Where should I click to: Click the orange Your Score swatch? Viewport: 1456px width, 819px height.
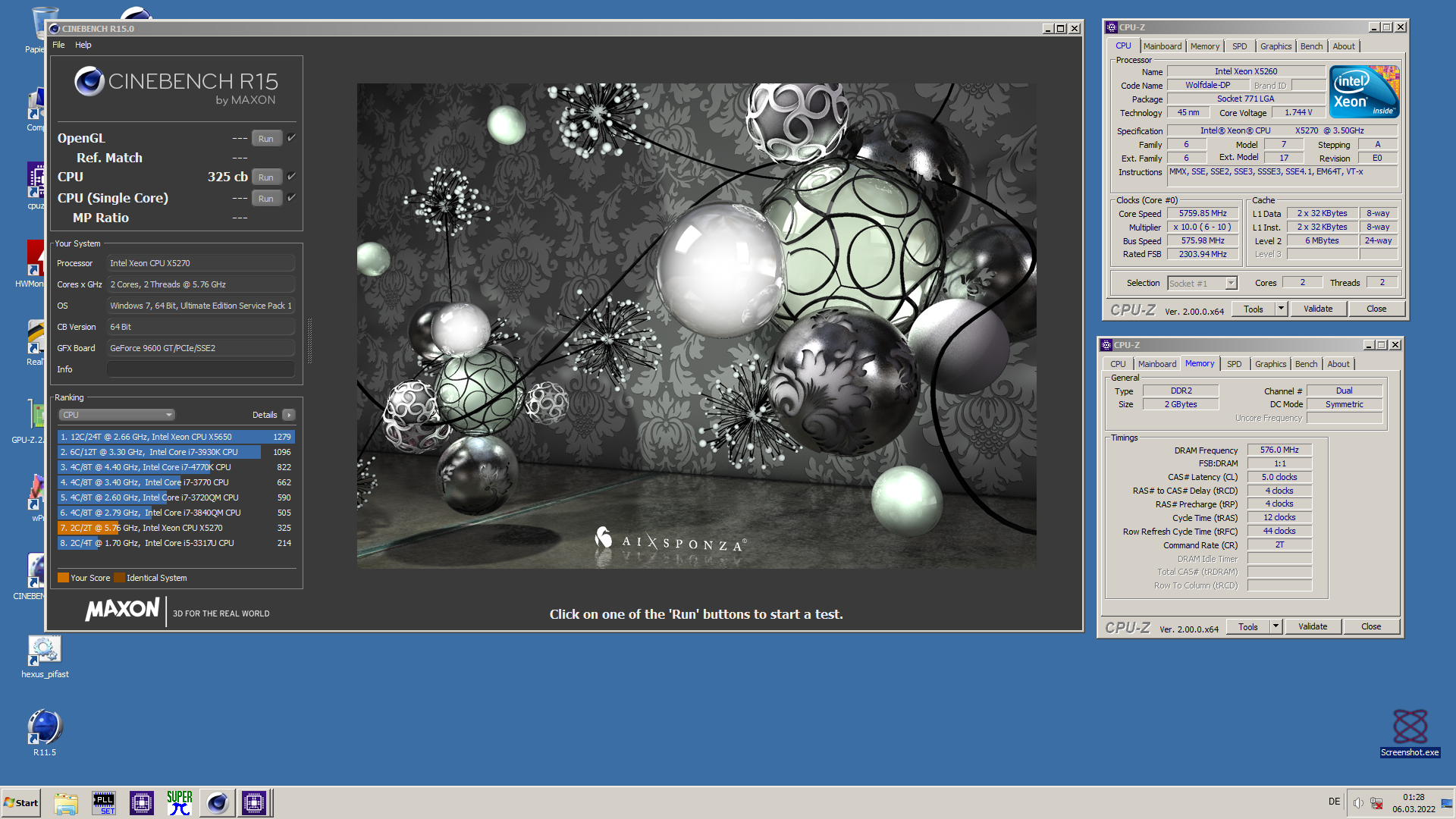pos(63,578)
